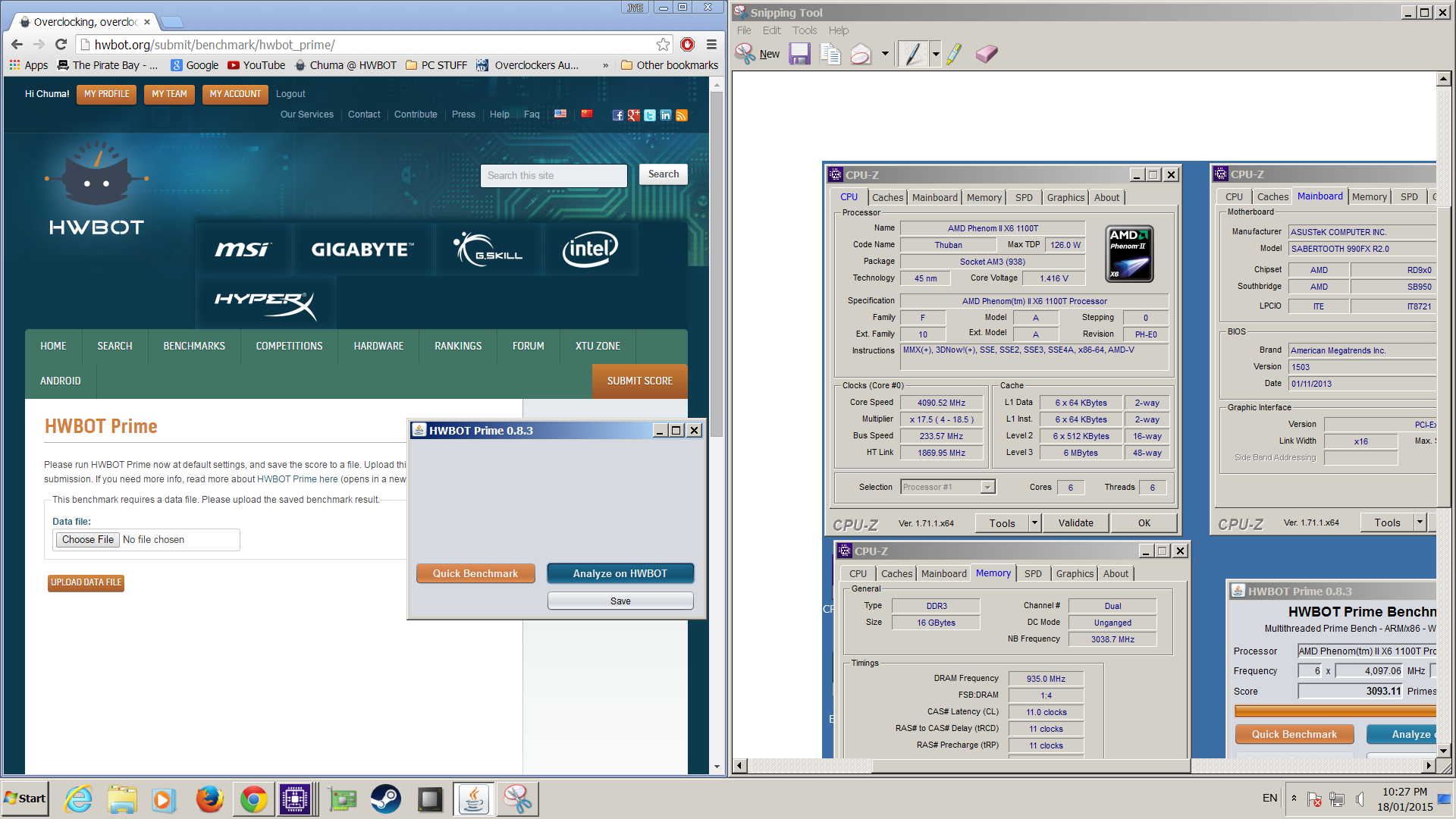1456x819 pixels.
Task: Switch site language with the Chinese flag
Action: tap(587, 114)
